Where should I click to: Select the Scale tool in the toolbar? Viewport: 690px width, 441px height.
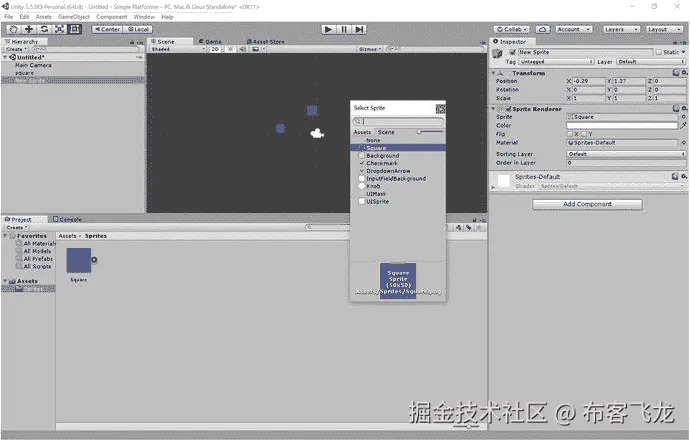point(59,29)
